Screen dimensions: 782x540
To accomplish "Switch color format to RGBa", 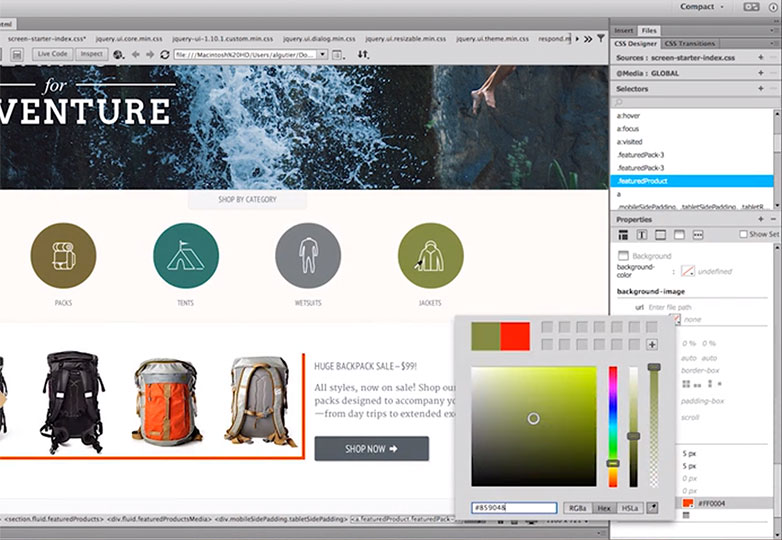I will pos(578,508).
